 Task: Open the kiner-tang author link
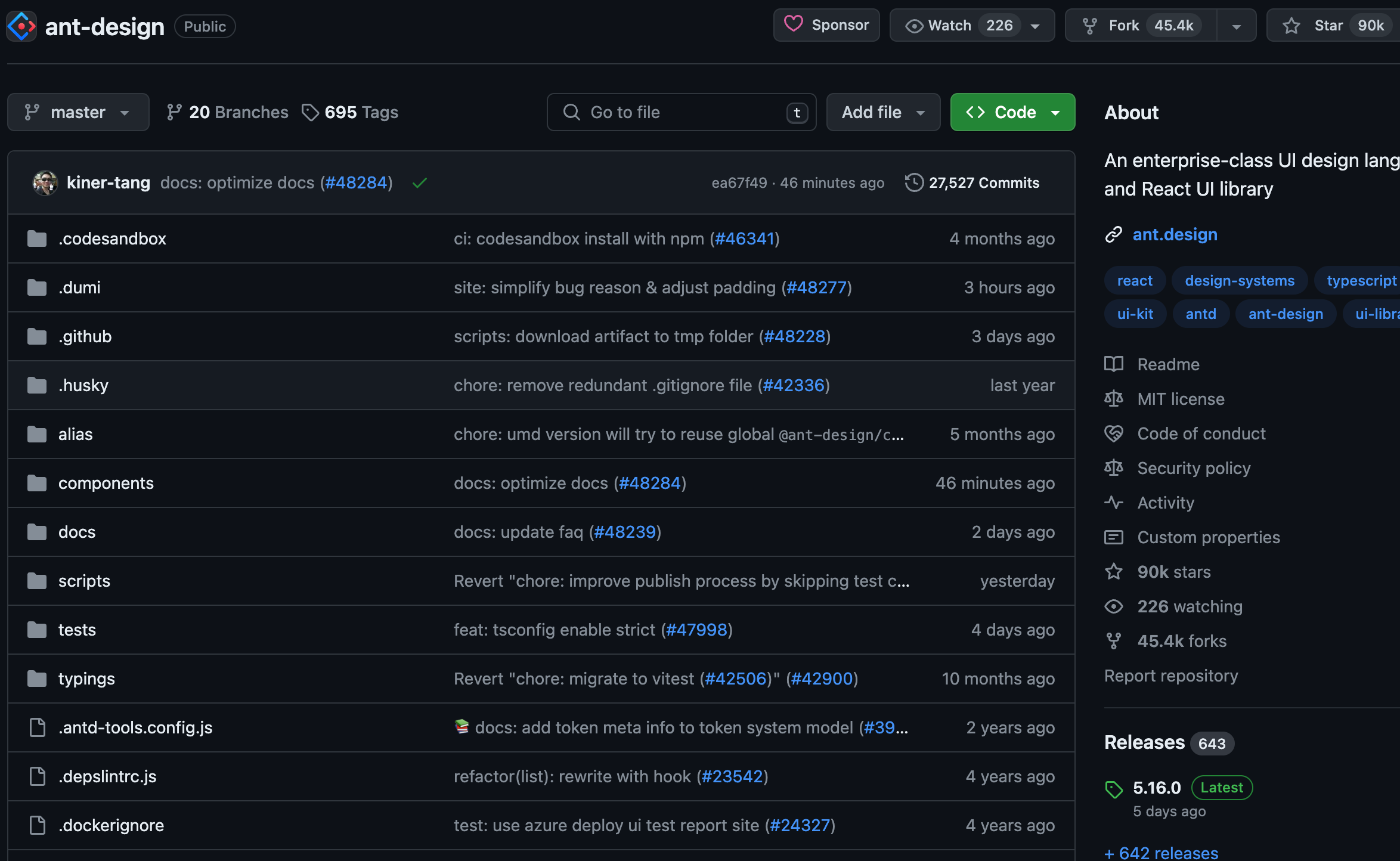click(109, 182)
